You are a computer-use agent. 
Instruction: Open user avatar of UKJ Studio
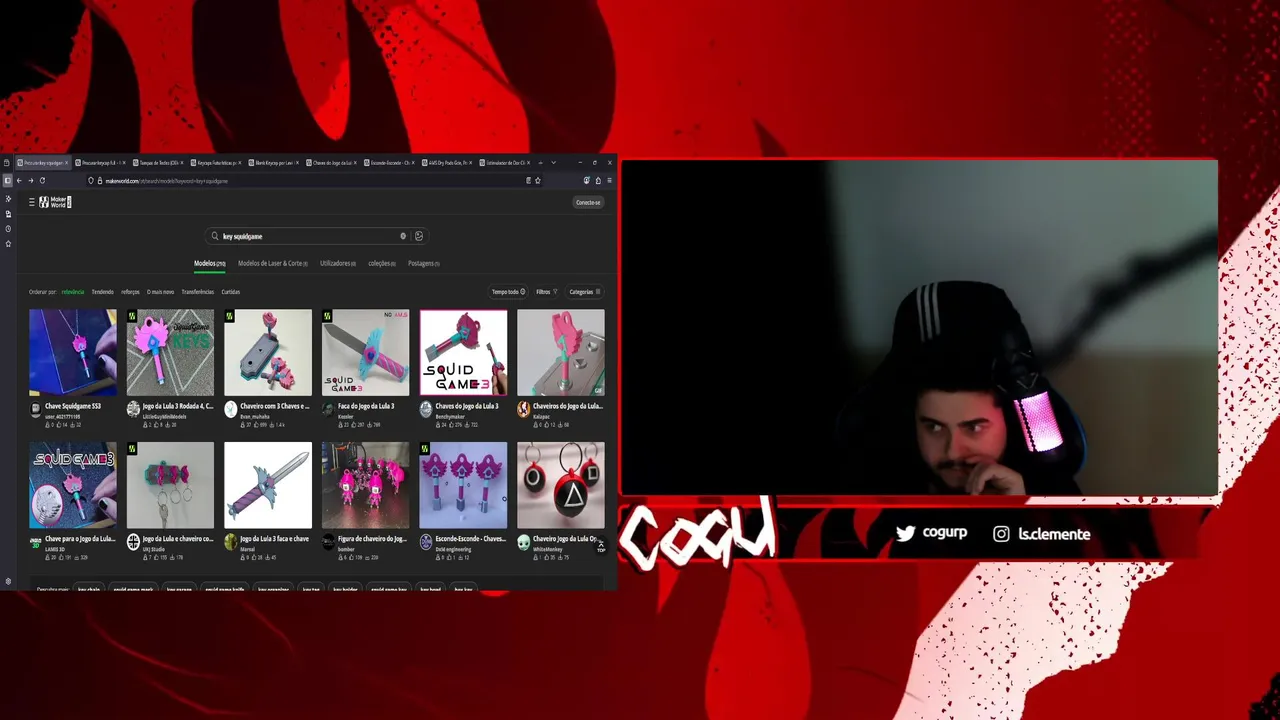[x=133, y=542]
